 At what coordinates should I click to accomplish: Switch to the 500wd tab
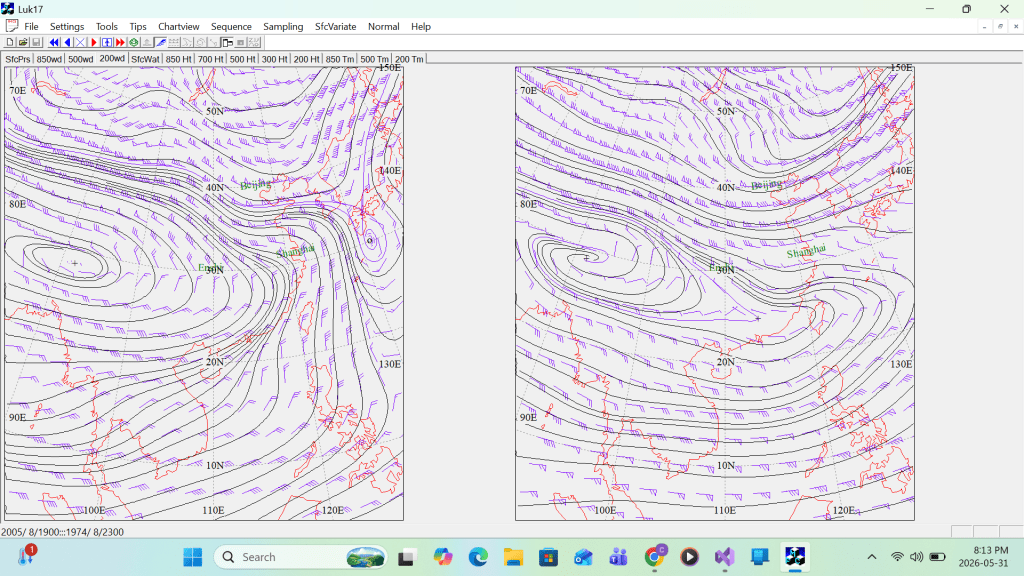point(80,59)
